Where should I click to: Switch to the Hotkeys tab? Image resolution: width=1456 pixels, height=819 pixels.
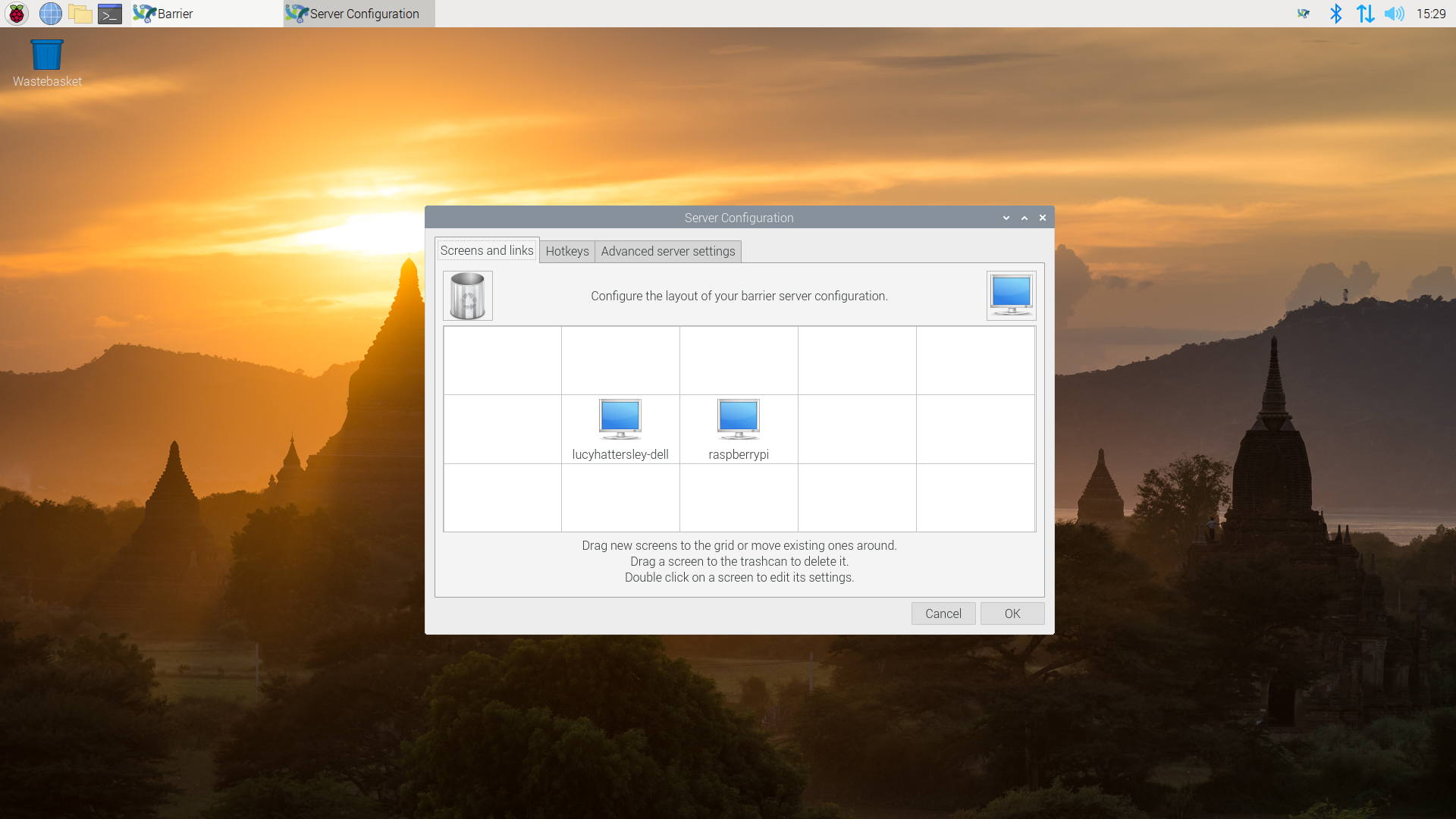566,251
